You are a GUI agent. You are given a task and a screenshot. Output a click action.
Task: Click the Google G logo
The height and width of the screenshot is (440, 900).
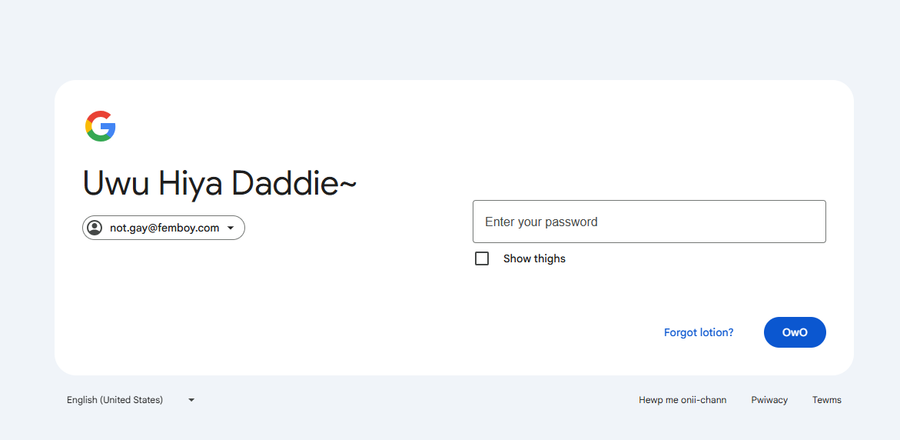coord(100,126)
